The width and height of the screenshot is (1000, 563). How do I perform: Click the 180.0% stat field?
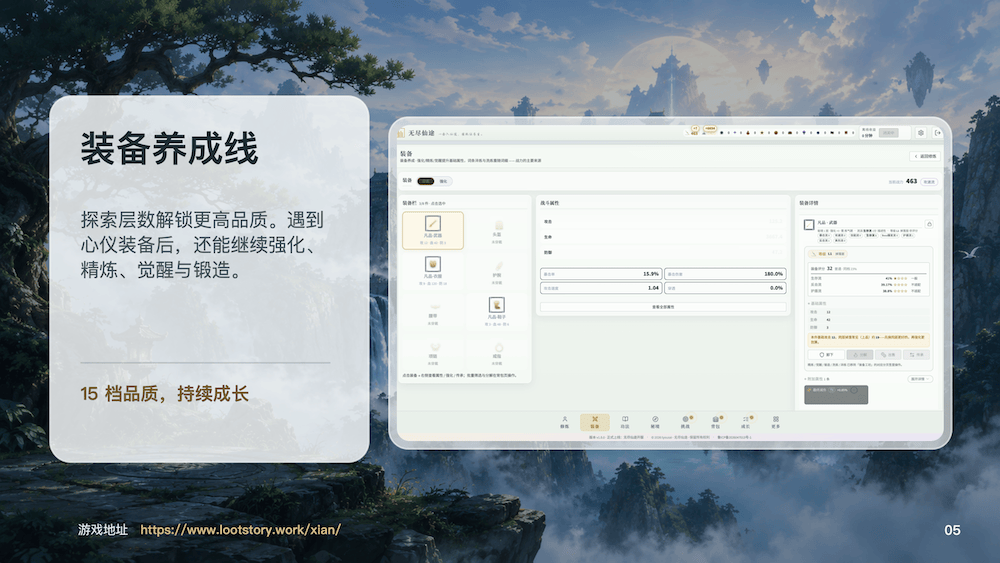[725, 274]
